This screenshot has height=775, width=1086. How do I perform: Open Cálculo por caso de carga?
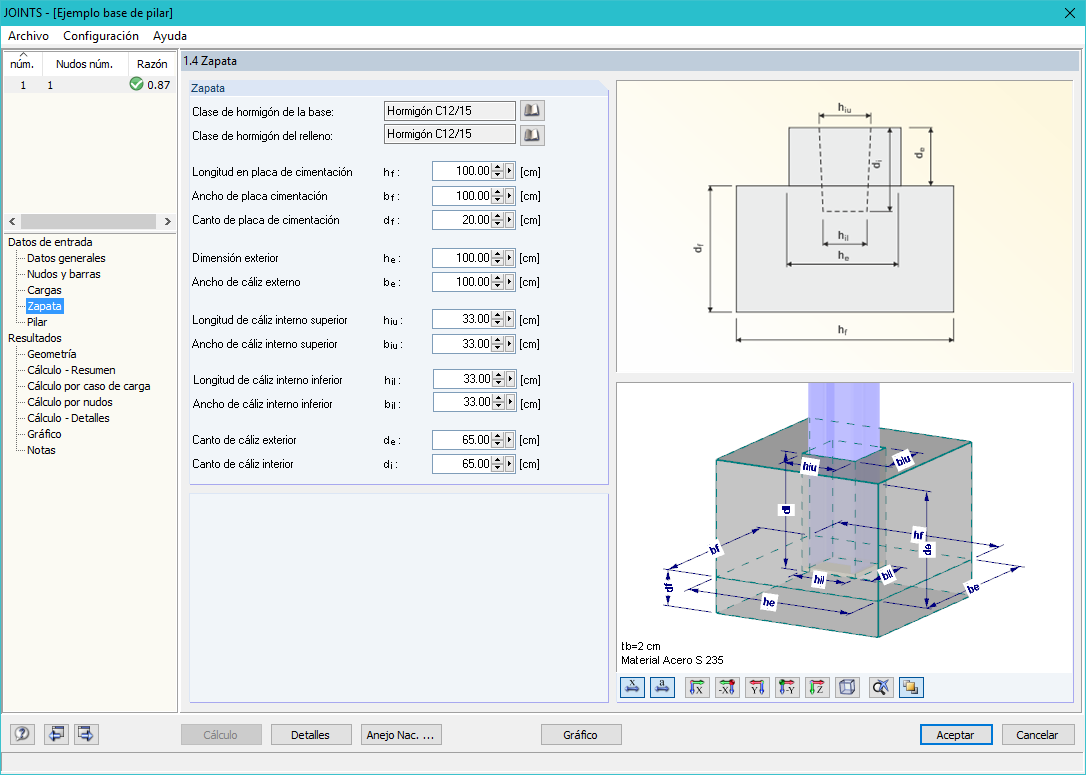[x=89, y=386]
